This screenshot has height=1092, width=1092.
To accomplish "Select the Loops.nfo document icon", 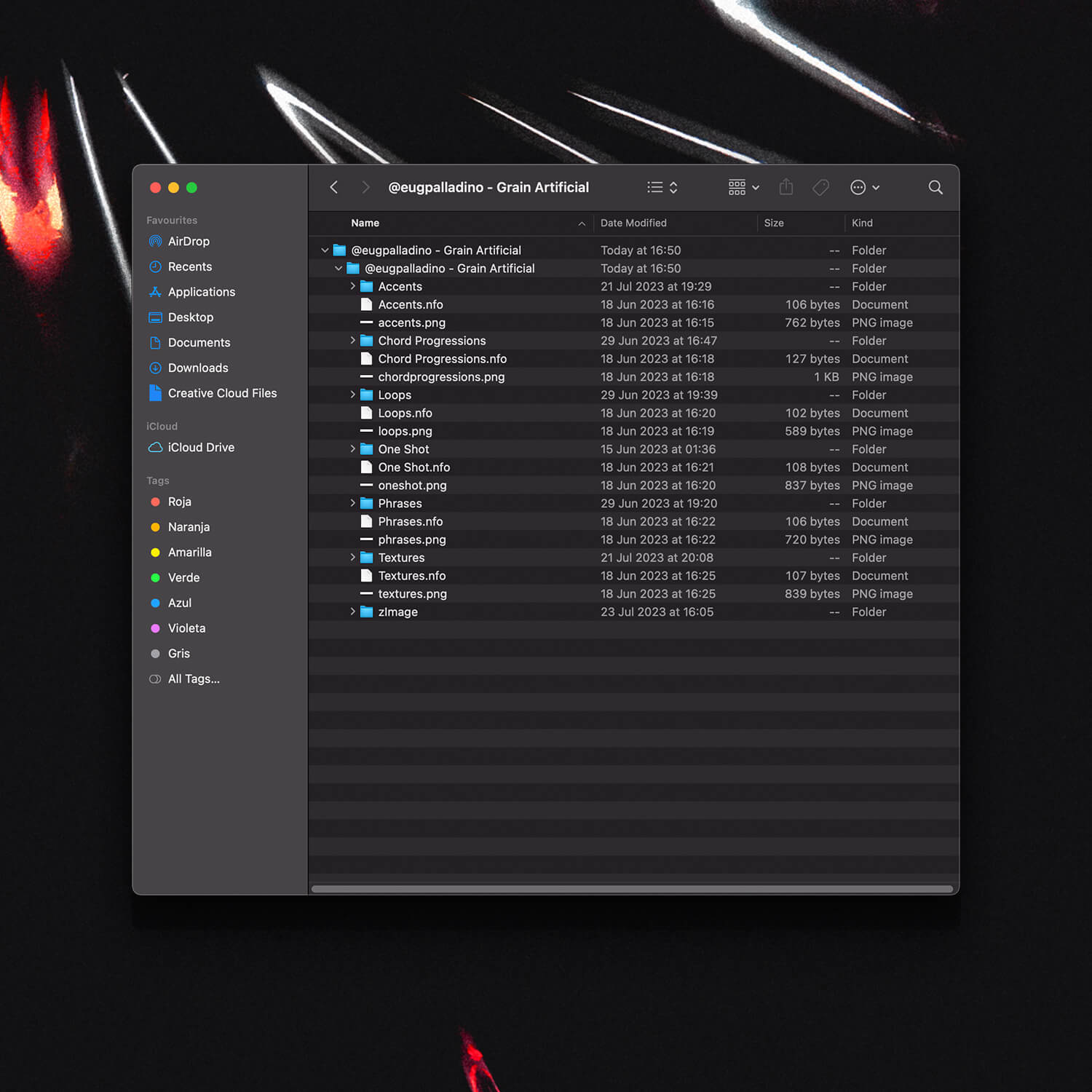I will [367, 413].
